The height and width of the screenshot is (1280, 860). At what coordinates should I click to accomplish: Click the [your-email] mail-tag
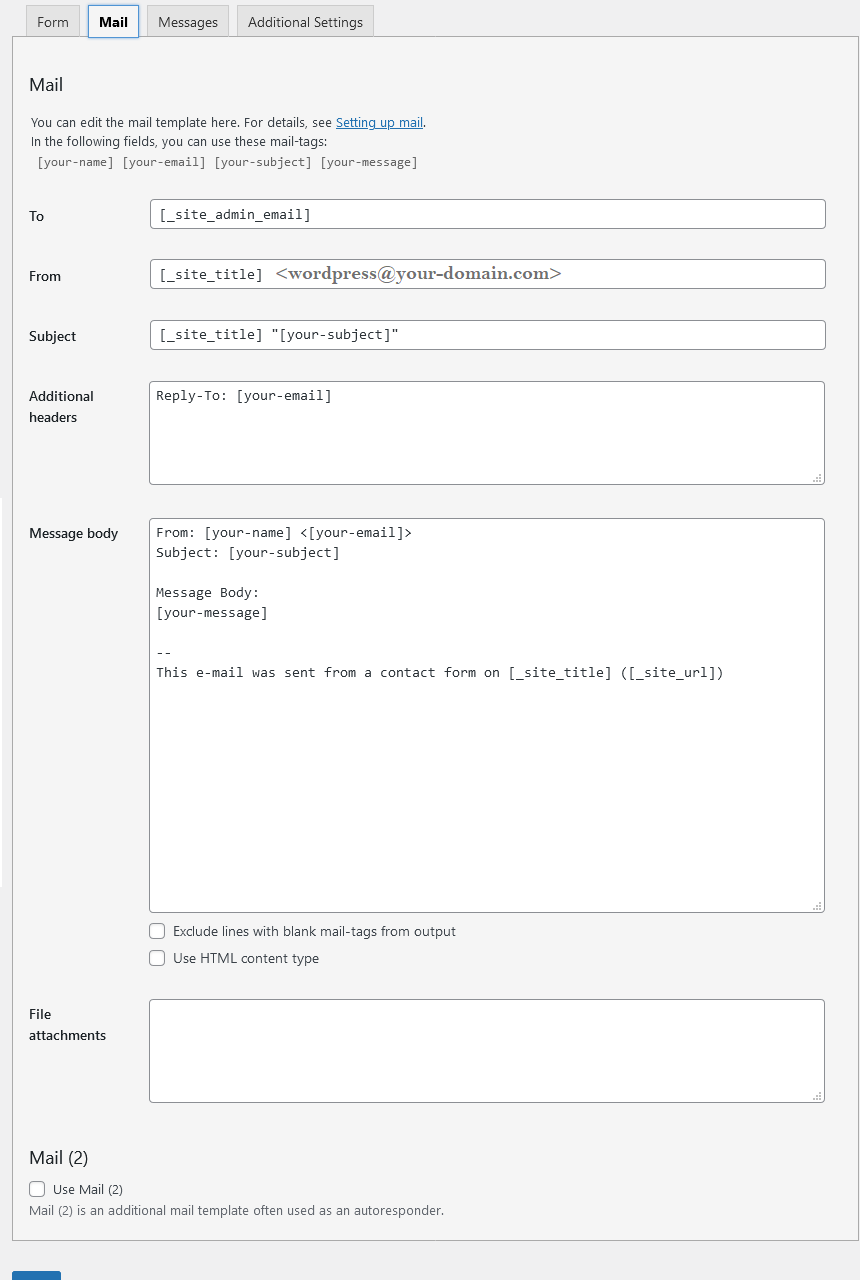(164, 161)
